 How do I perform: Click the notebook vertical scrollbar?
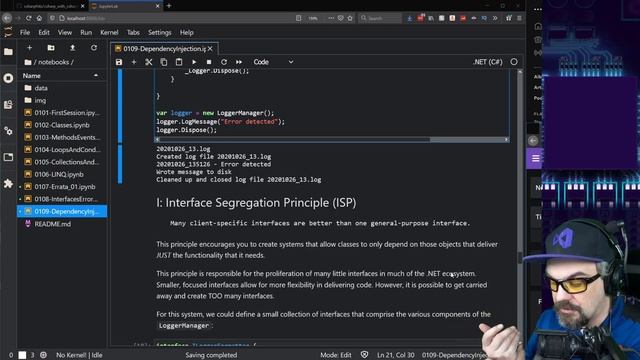click(x=520, y=257)
